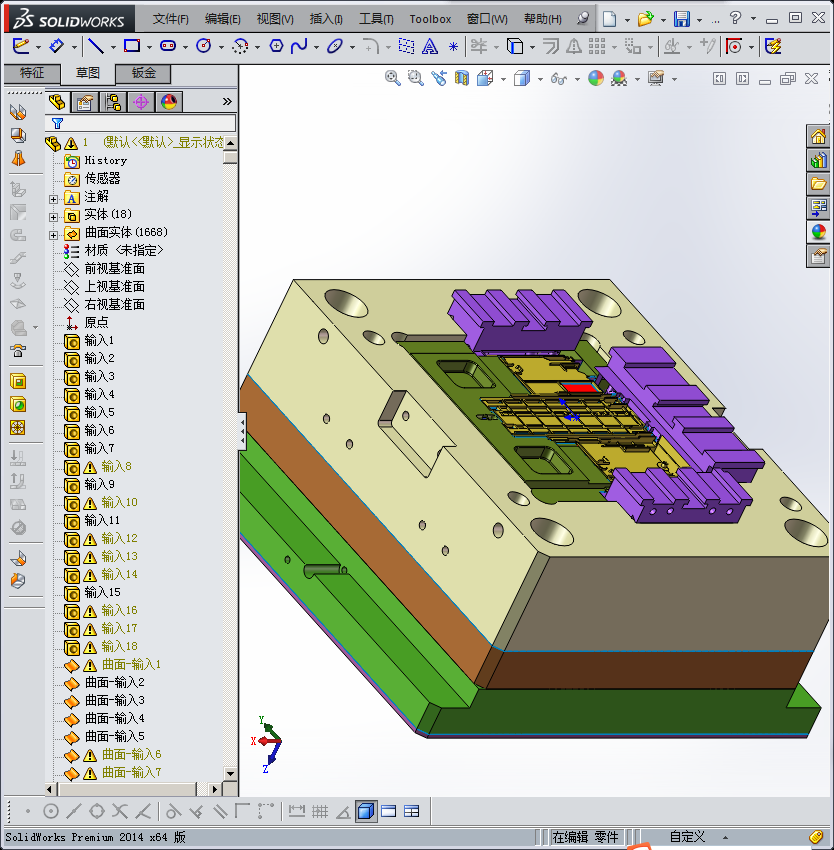Click the panel collapse handle
834x850 pixels.
click(242, 431)
